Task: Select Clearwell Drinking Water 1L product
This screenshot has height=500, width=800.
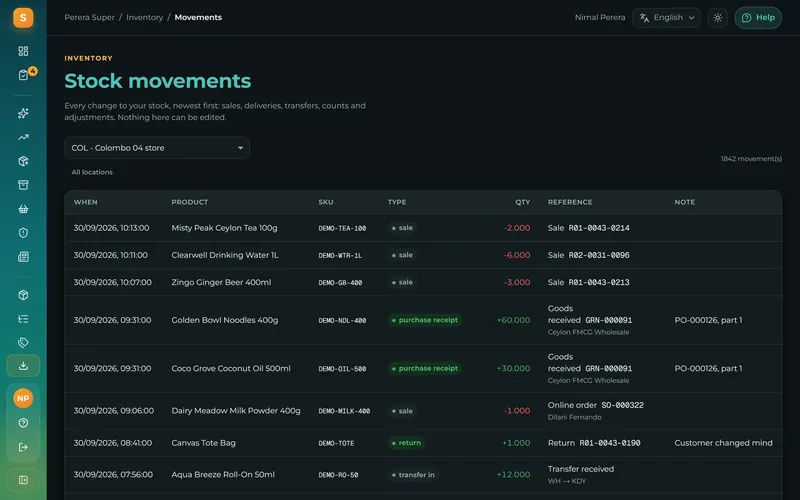Action: click(225, 255)
